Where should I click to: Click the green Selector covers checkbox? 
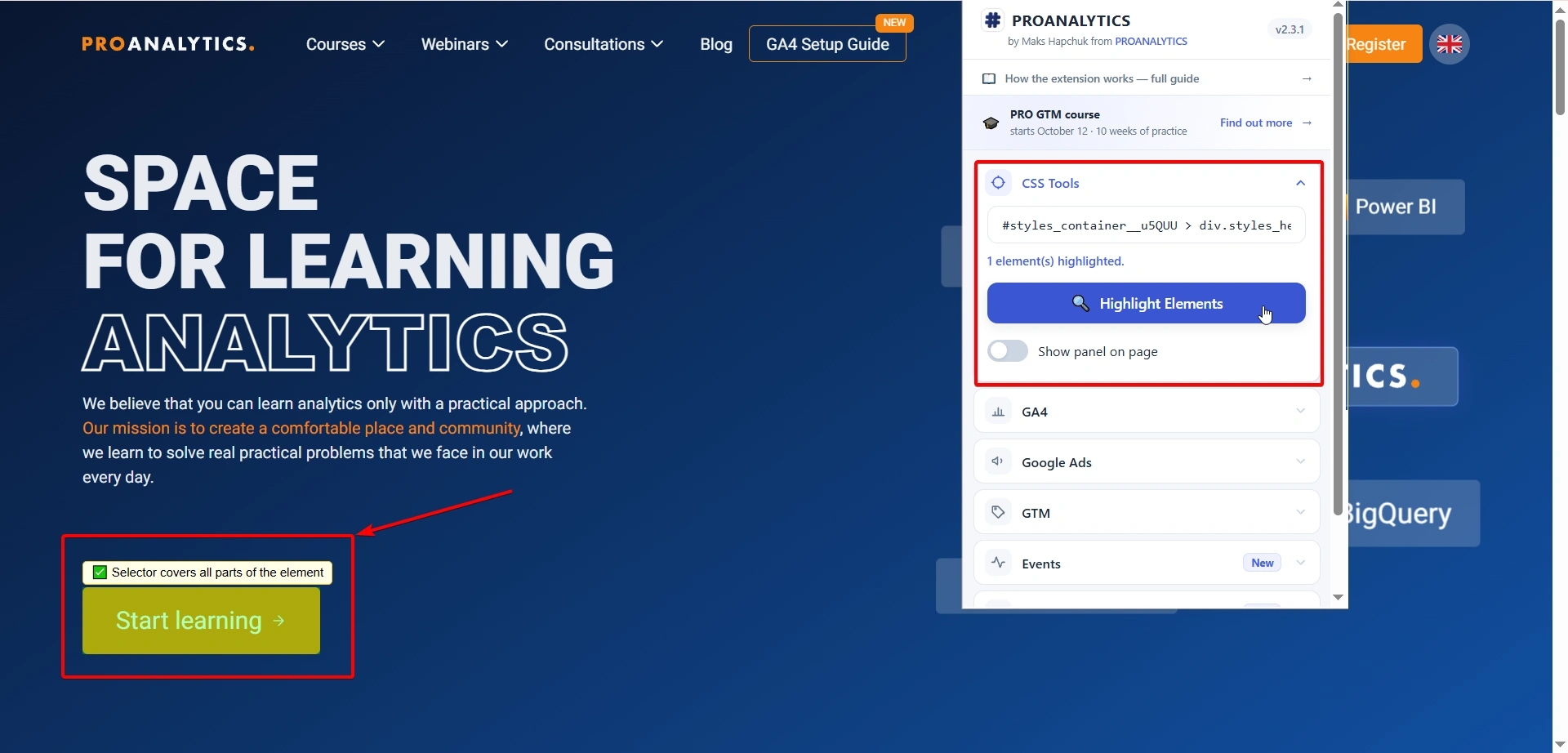click(x=100, y=572)
